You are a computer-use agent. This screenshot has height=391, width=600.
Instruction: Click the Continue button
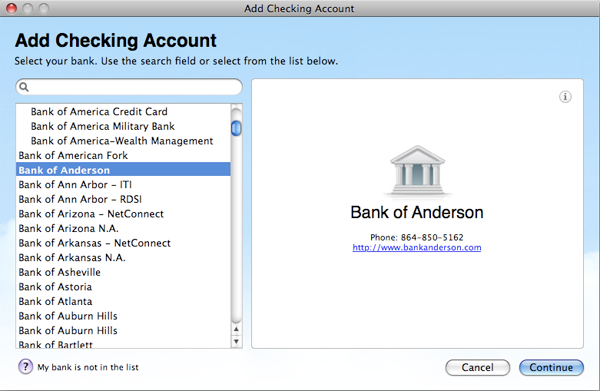[x=551, y=367]
